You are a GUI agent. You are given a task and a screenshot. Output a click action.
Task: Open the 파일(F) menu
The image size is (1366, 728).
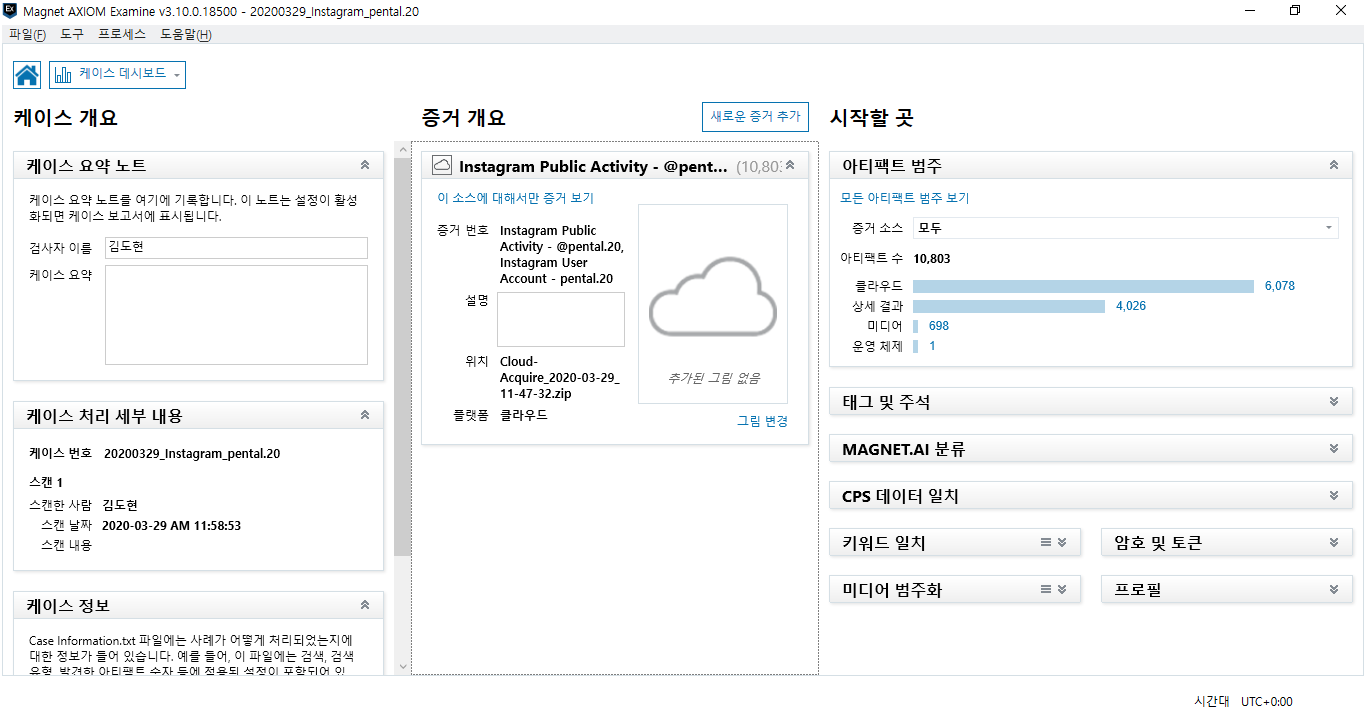pos(27,34)
